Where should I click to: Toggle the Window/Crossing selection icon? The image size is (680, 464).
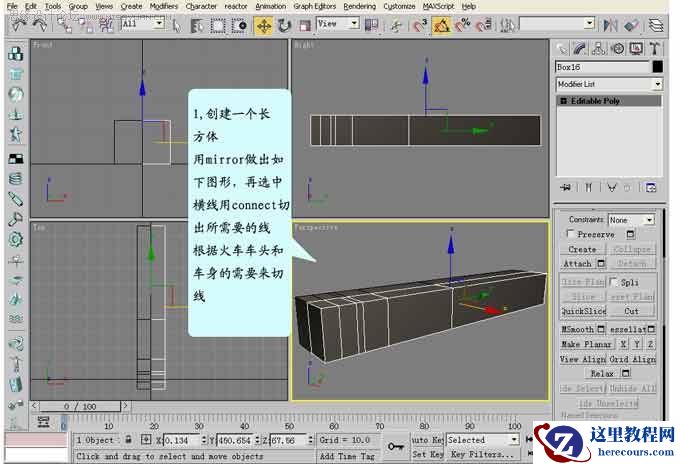pos(239,26)
